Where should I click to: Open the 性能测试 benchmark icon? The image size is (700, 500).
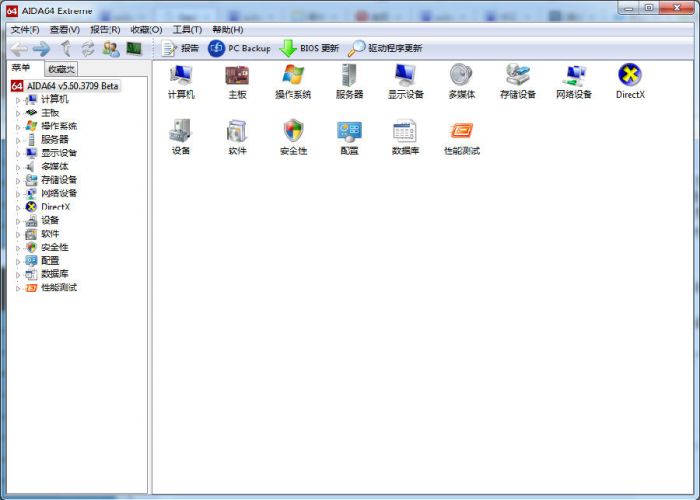462,137
